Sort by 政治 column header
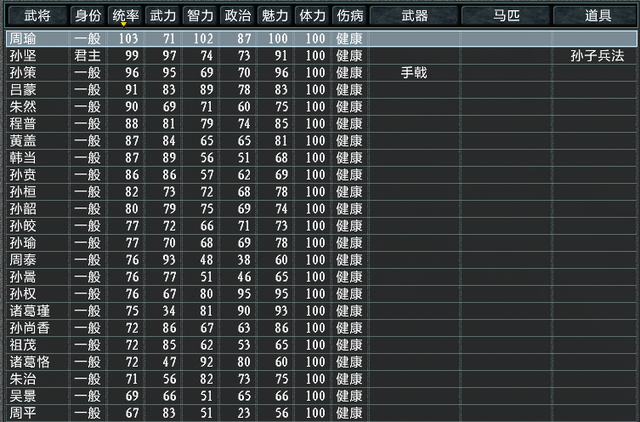The width and height of the screenshot is (640, 422). click(x=238, y=16)
